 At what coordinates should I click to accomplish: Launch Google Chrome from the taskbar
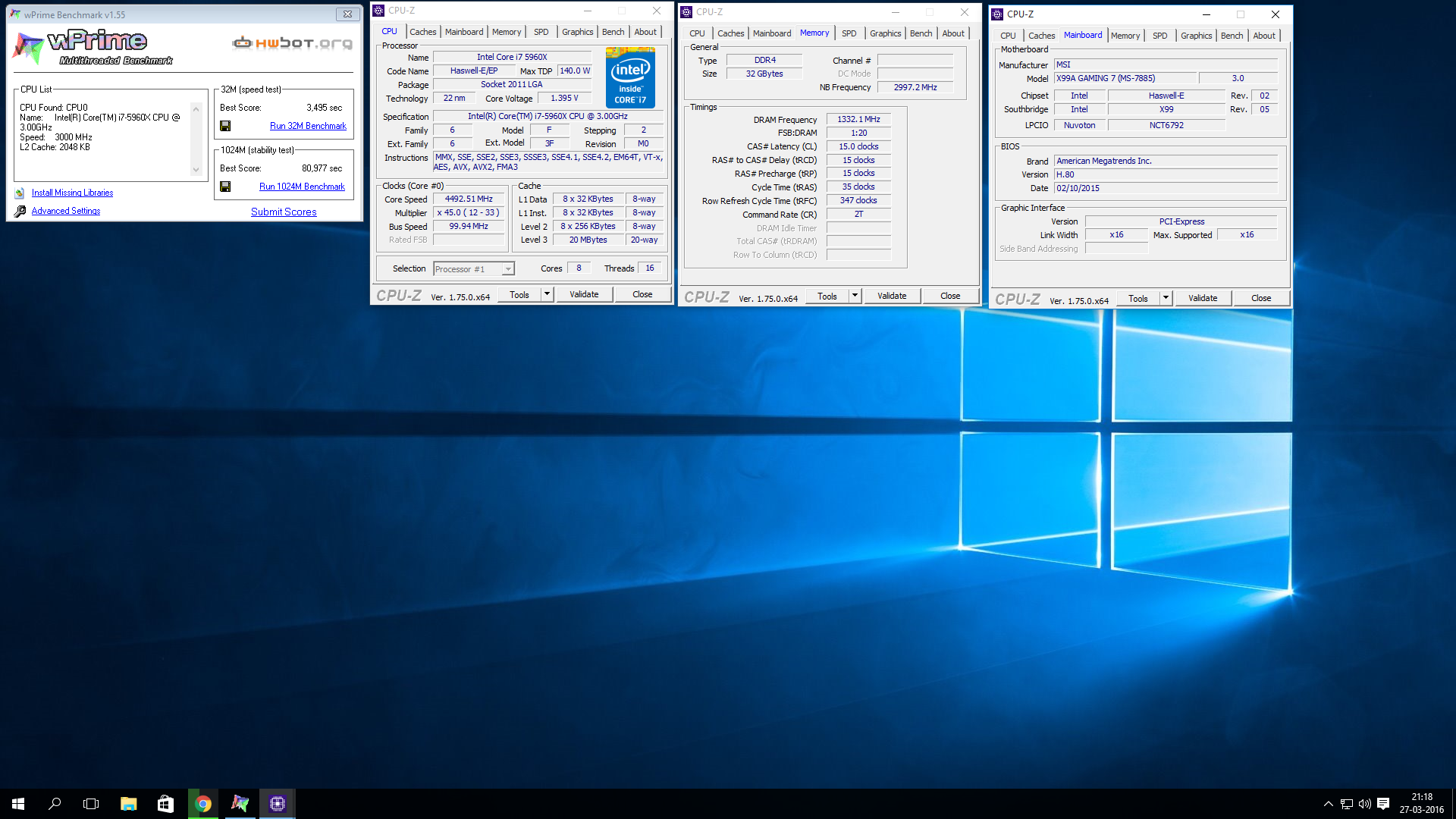pyautogui.click(x=203, y=804)
